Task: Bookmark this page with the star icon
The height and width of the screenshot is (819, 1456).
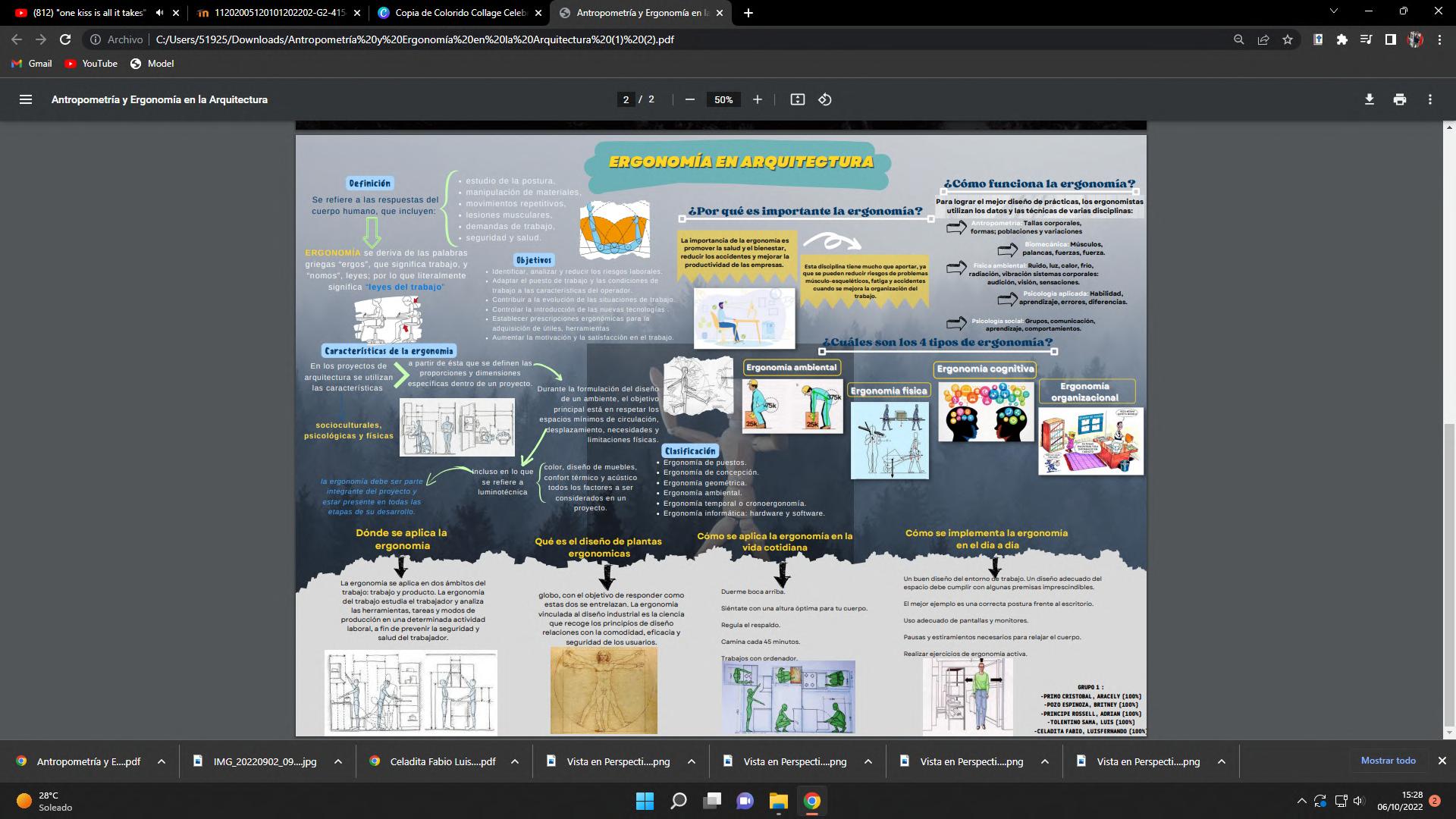Action: coord(1288,39)
